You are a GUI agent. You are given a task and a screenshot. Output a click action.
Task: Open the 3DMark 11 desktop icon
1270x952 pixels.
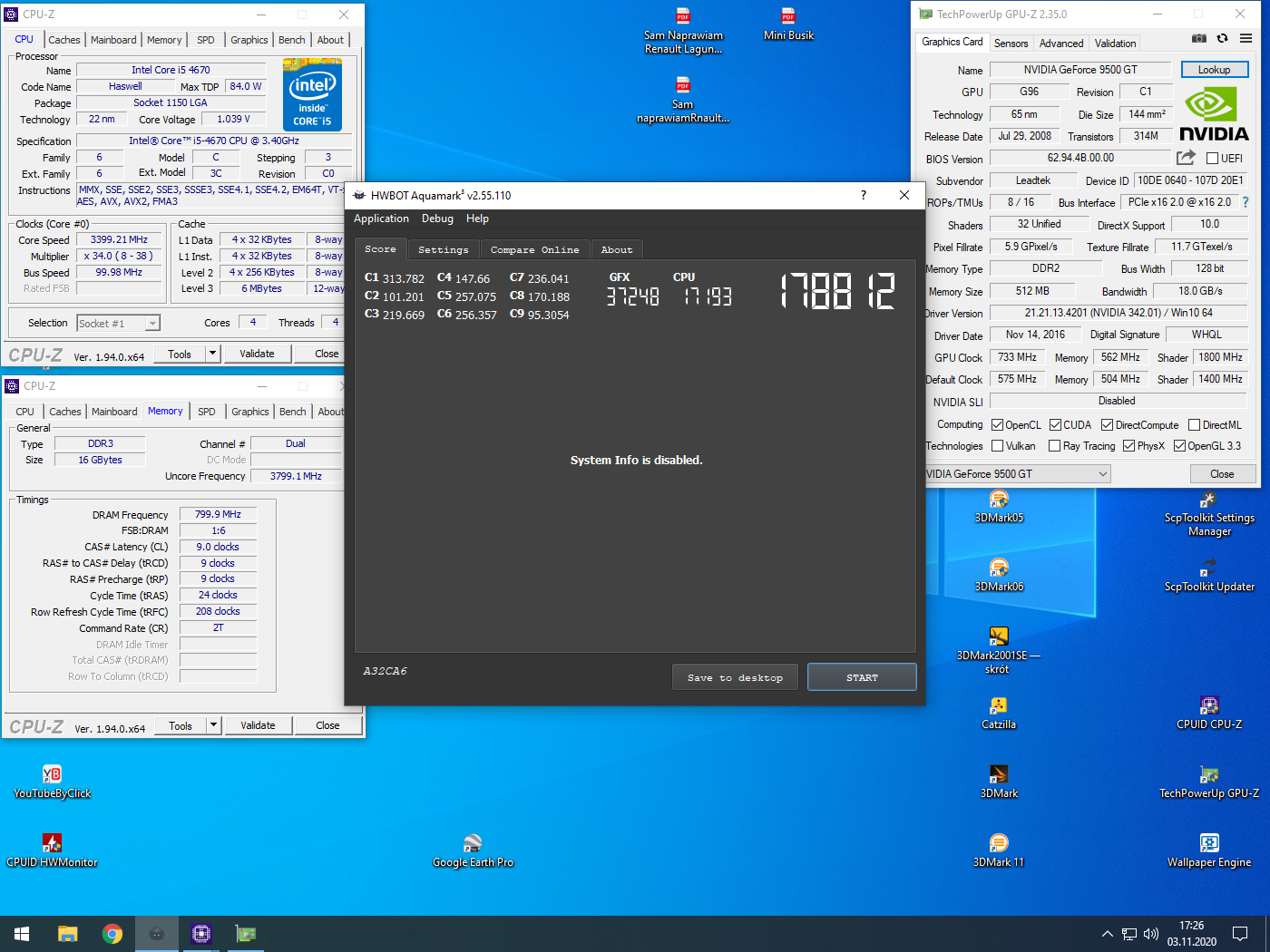pyautogui.click(x=999, y=851)
